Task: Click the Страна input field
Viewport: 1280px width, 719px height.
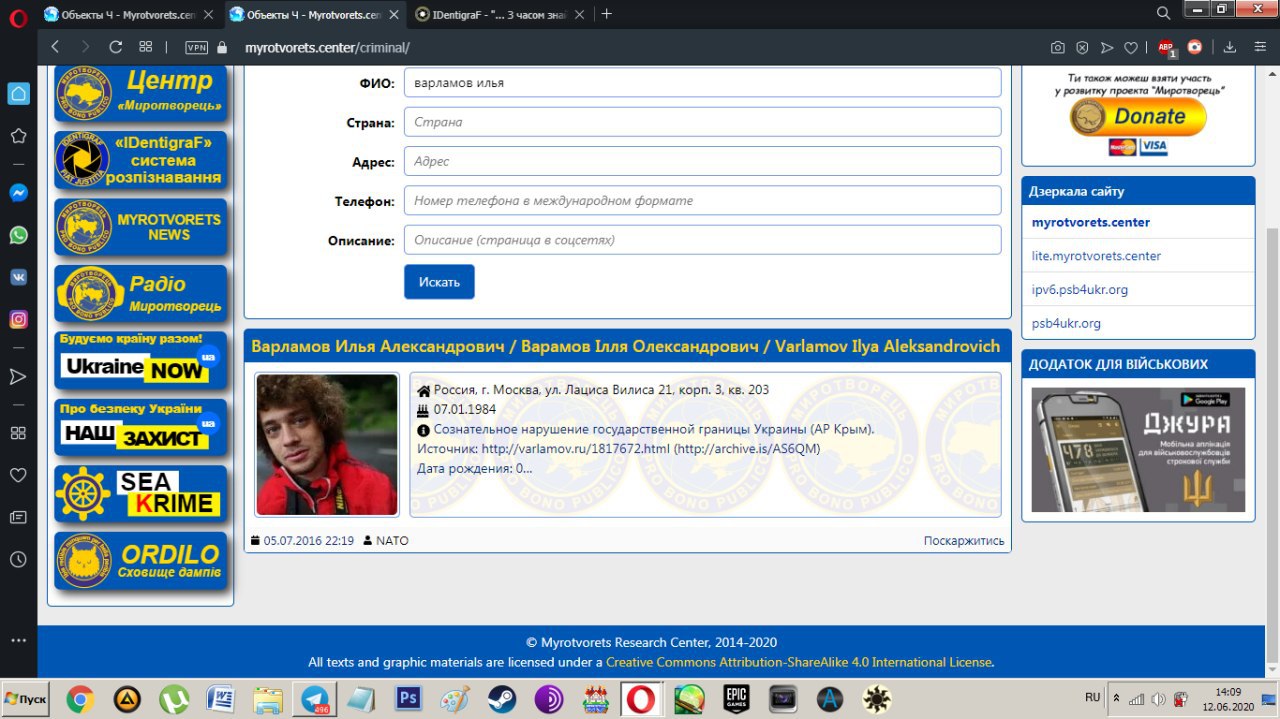Action: point(702,122)
